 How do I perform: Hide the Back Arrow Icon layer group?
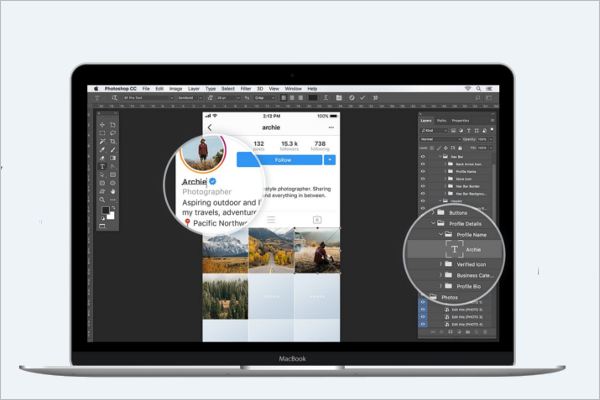[x=423, y=164]
